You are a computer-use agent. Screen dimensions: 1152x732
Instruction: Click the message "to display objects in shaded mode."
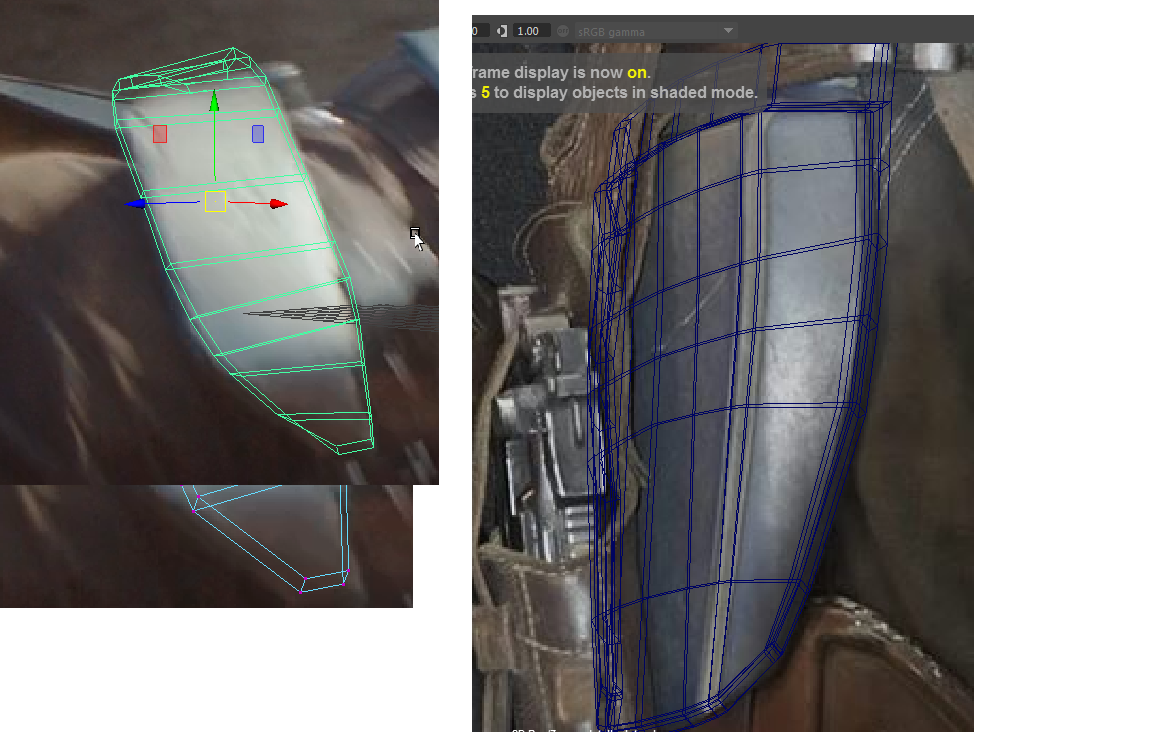pyautogui.click(x=625, y=93)
